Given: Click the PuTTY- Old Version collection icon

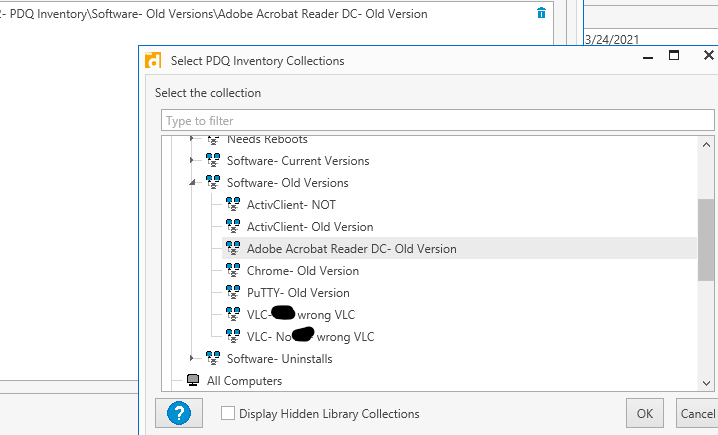Looking at the screenshot, I should pos(233,293).
